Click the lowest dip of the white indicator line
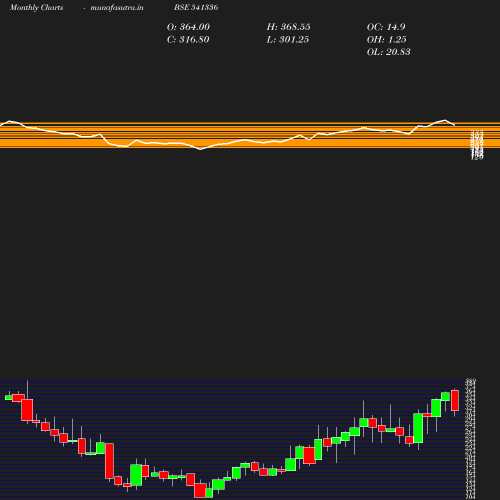500x500 pixels. [x=200, y=149]
